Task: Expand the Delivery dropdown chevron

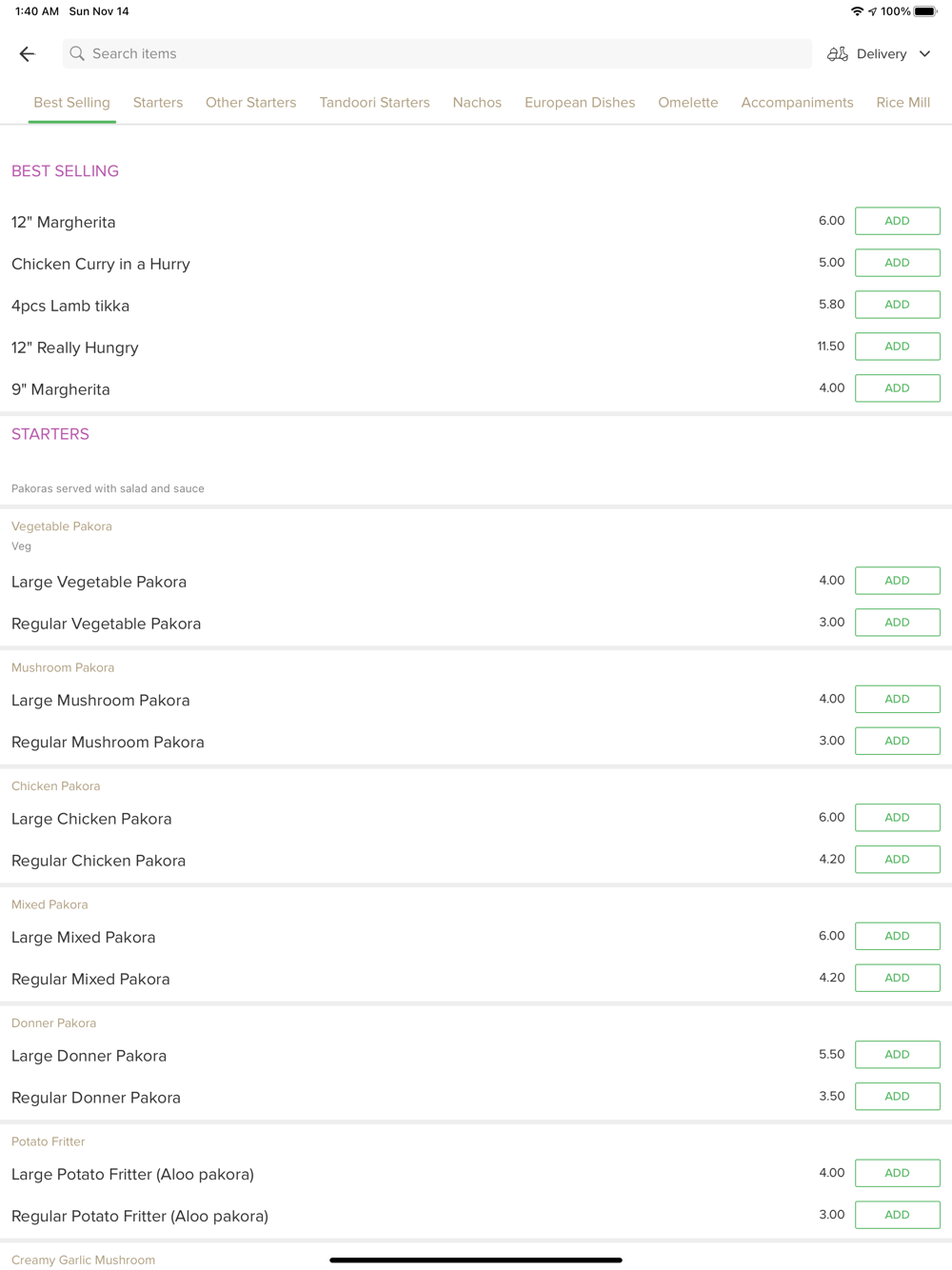Action: (924, 54)
